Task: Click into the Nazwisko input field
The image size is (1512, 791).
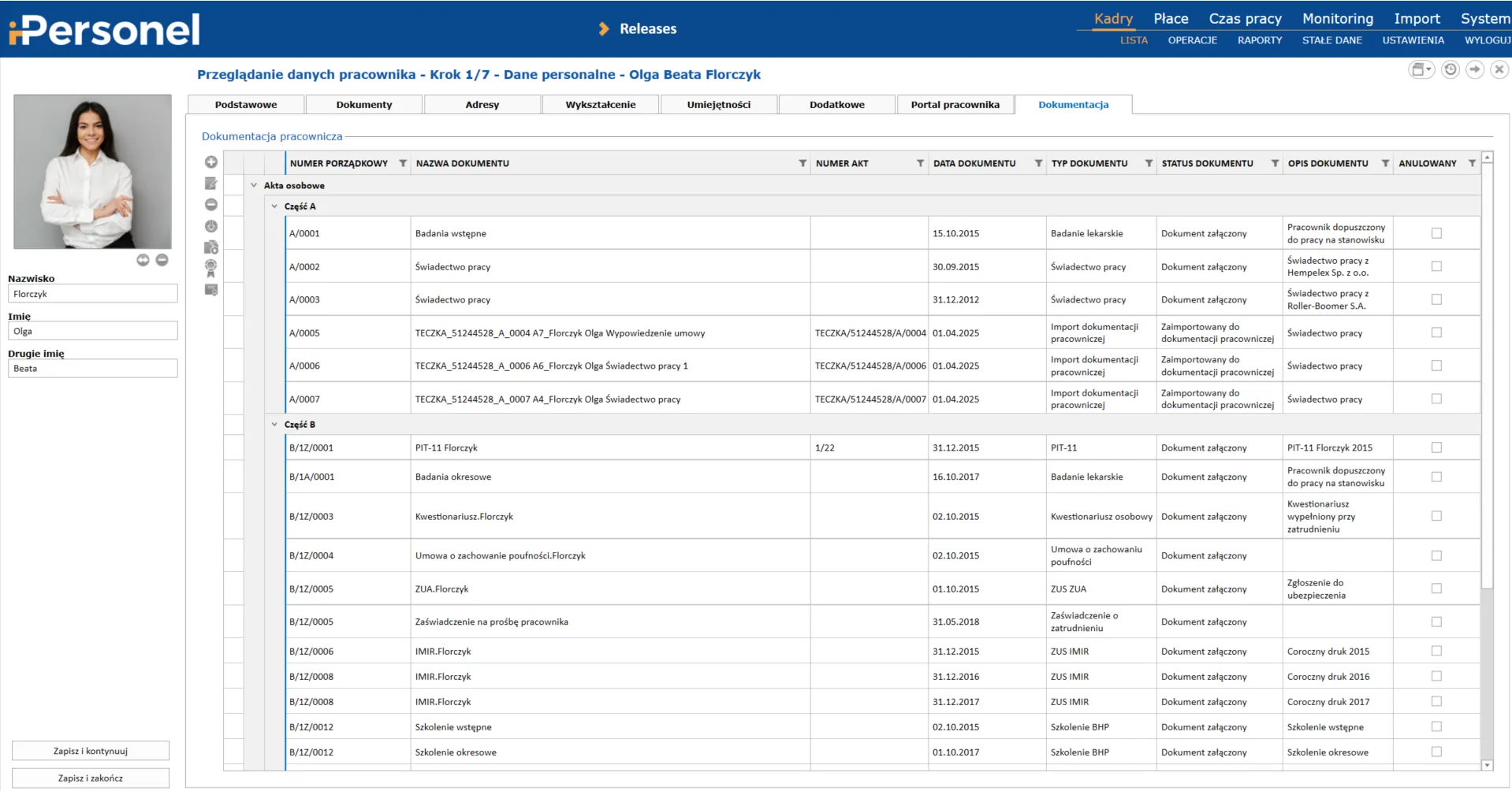Action: [x=93, y=294]
